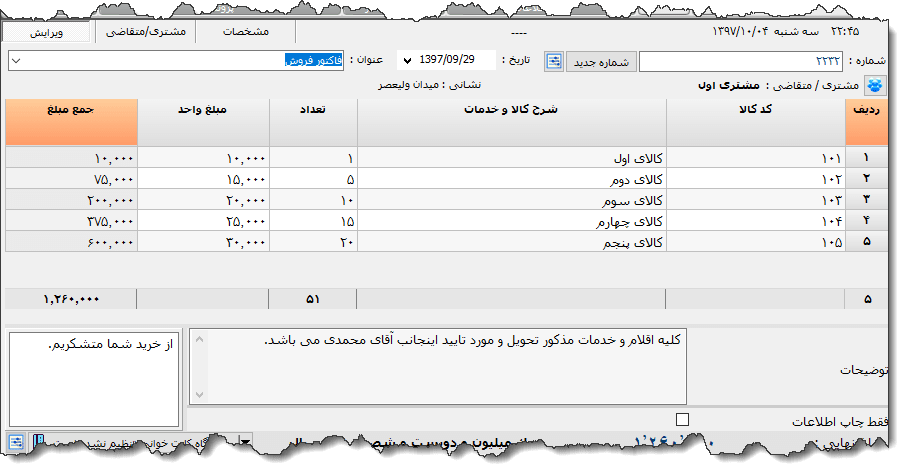Click the از خرید شما متشکریم note box

pyautogui.click(x=94, y=378)
